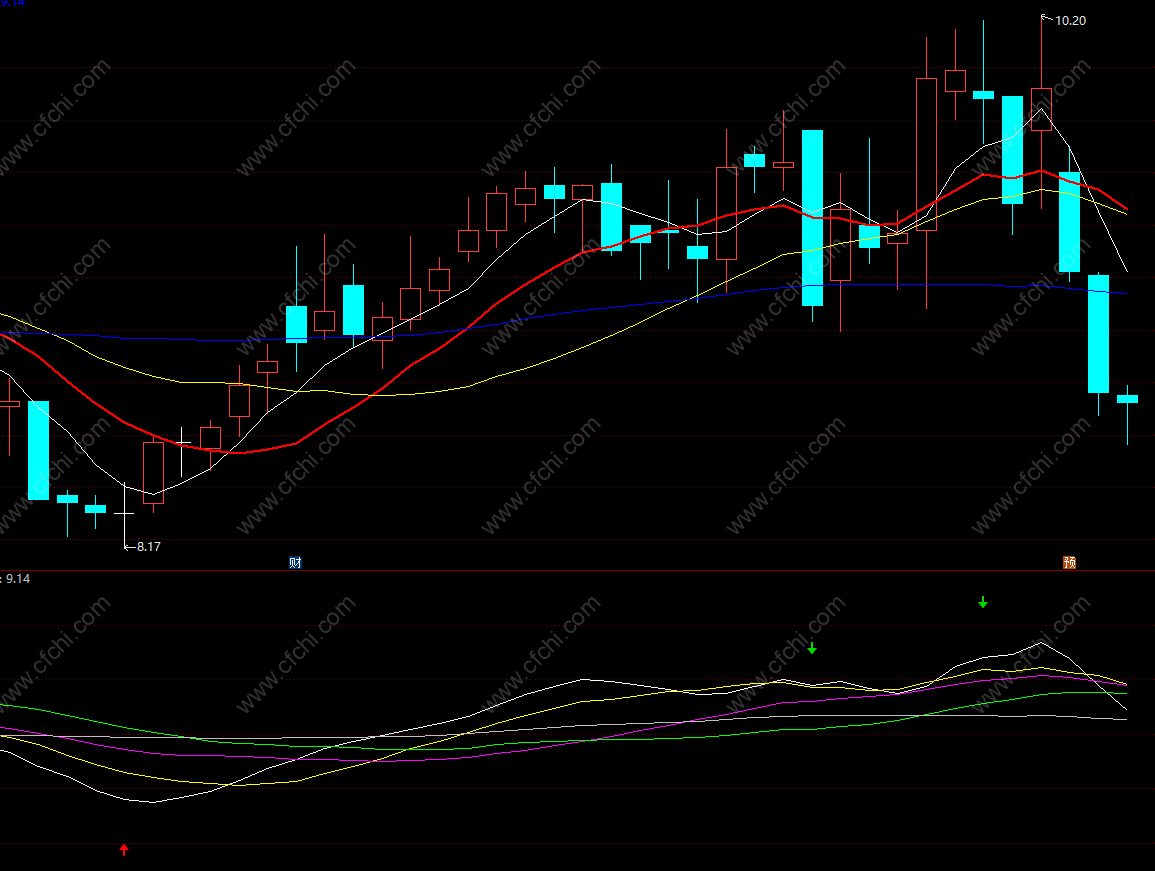Screen dimensions: 1155x871
Task: Click the 8.17 low price label
Action: [x=149, y=547]
